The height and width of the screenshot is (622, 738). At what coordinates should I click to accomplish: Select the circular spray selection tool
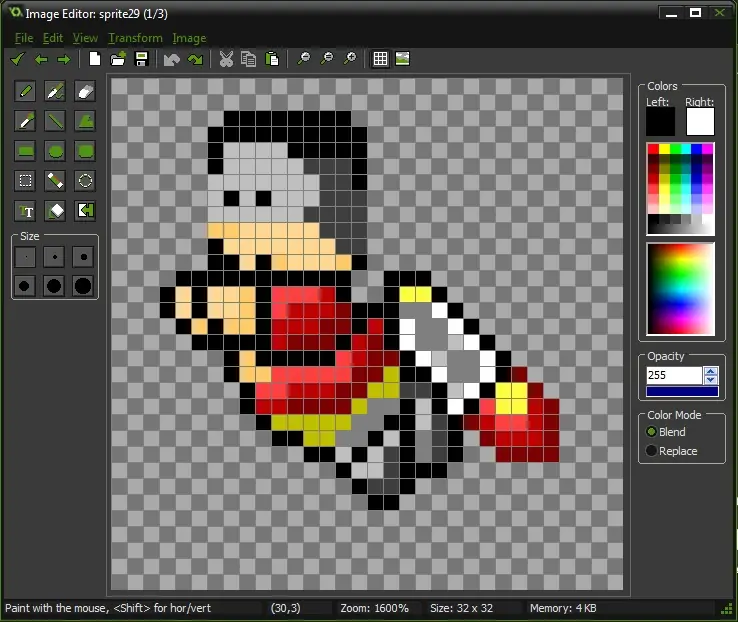click(85, 181)
